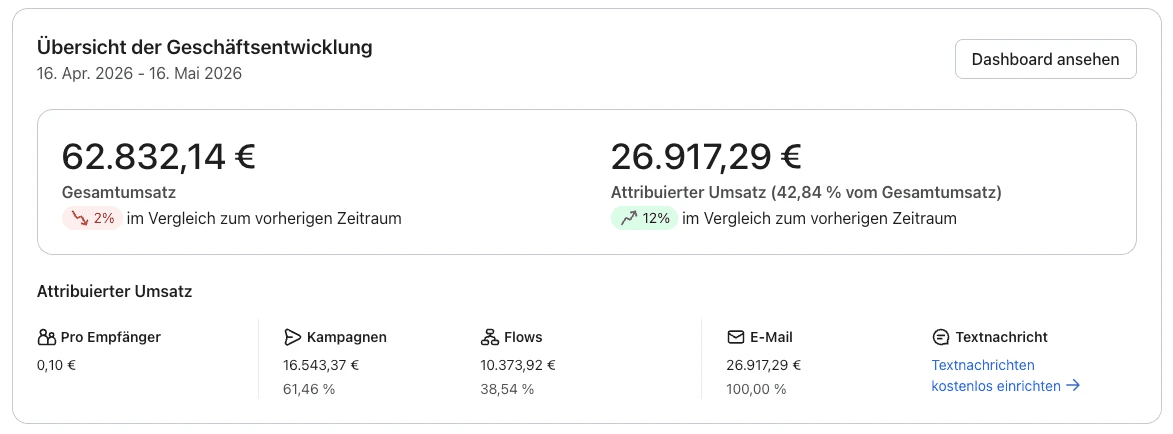
Task: Follow the Textnachrichten kostenlos einrichten link
Action: pos(1005,376)
